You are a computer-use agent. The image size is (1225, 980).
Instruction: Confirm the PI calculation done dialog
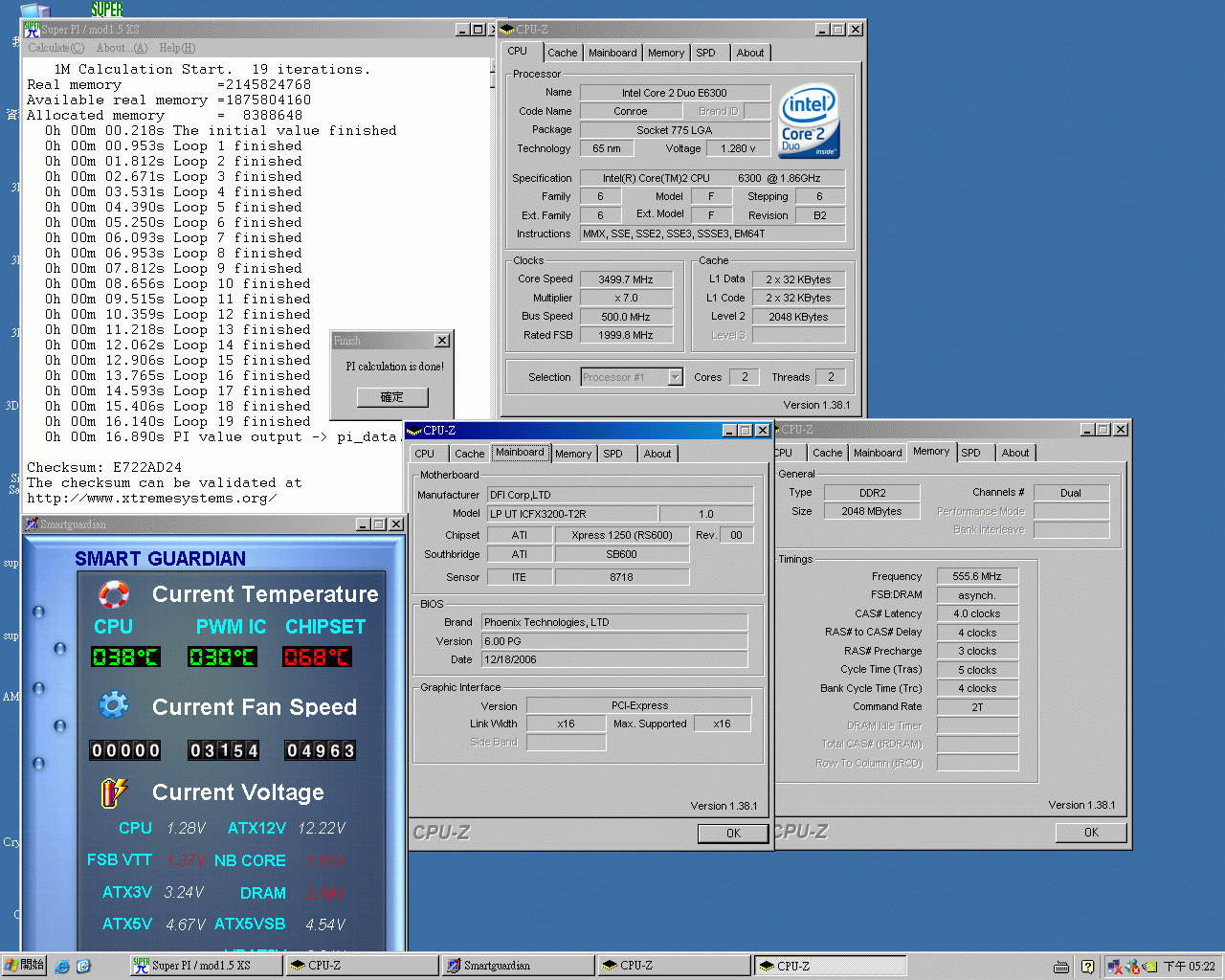tap(391, 396)
